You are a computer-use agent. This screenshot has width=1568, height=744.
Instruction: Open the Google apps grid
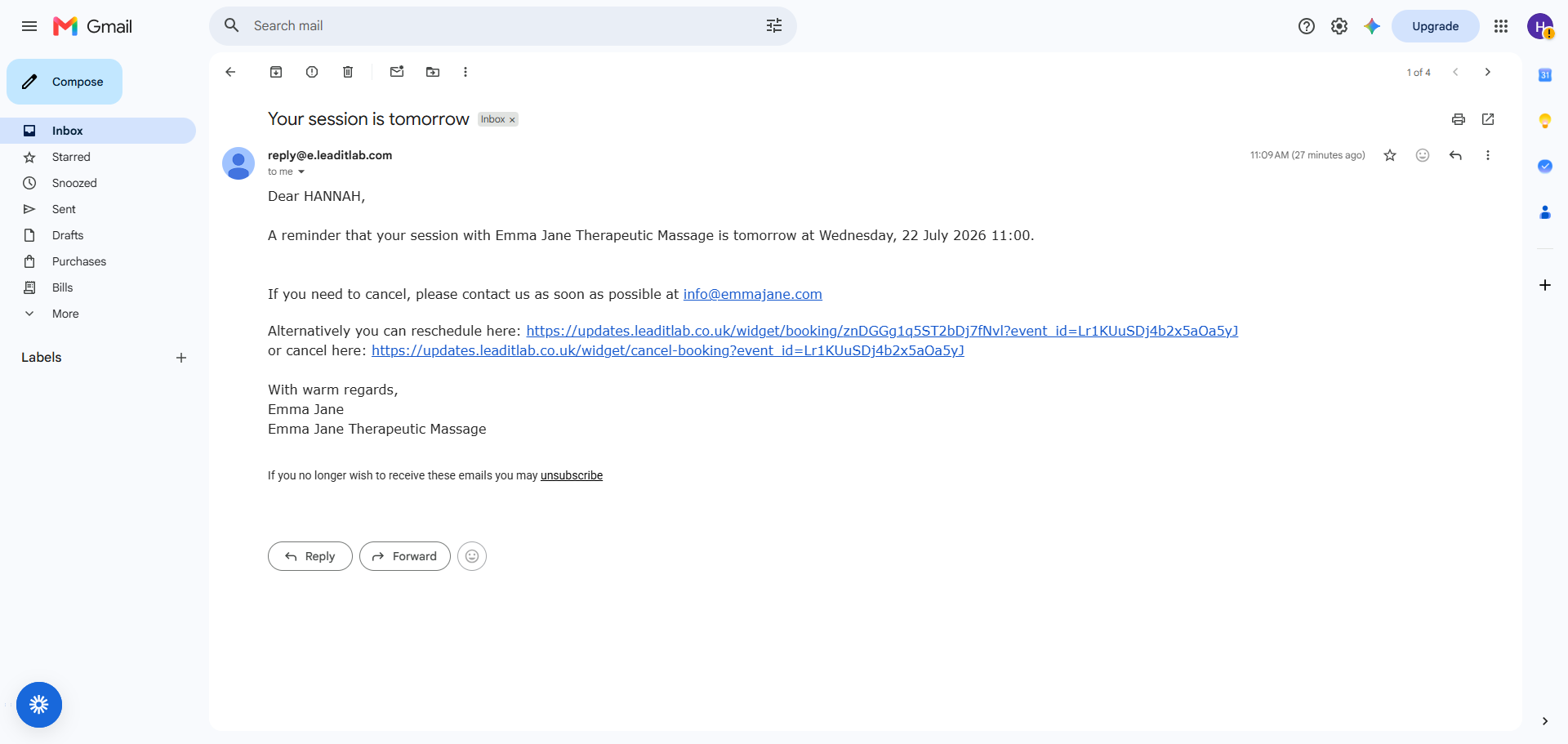click(x=1501, y=26)
